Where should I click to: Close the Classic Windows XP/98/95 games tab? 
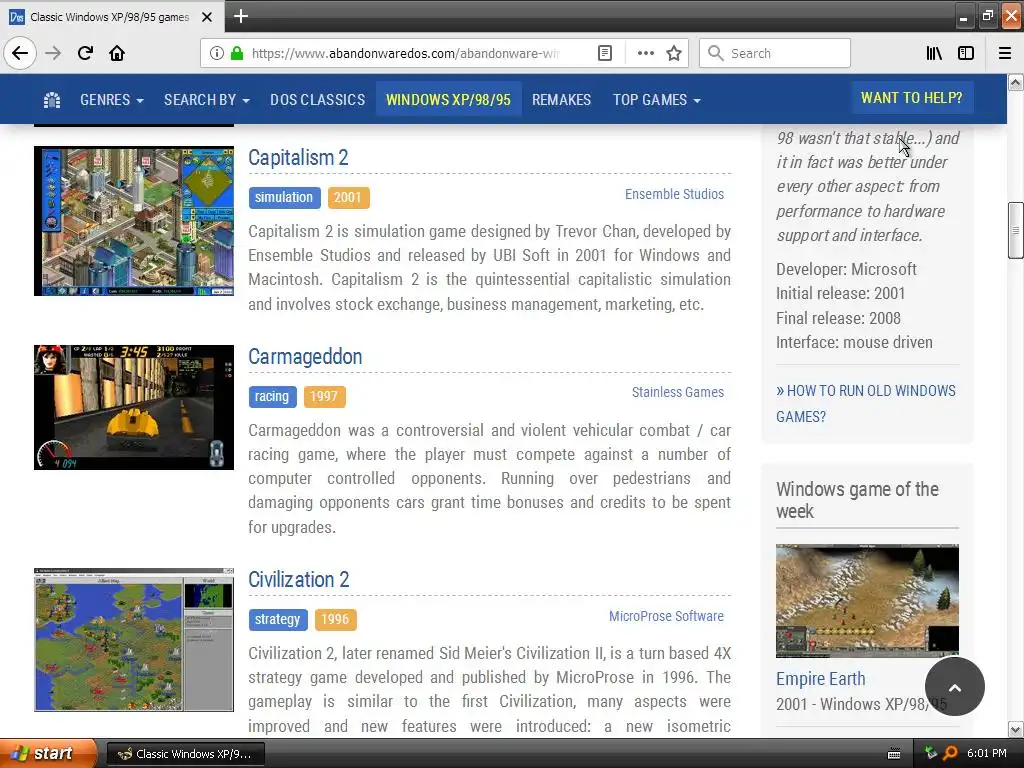tap(206, 17)
